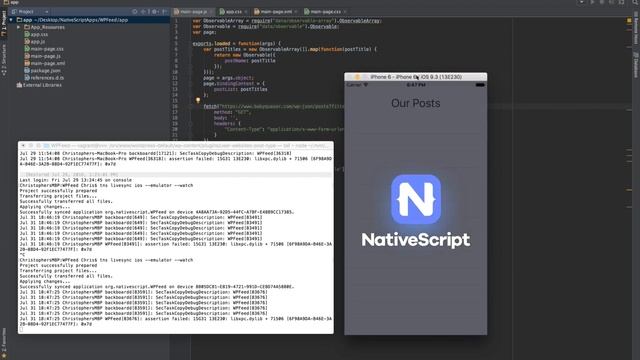Close the main-page.css editor tab
Screen dimensions: 640x360
[x=345, y=12]
